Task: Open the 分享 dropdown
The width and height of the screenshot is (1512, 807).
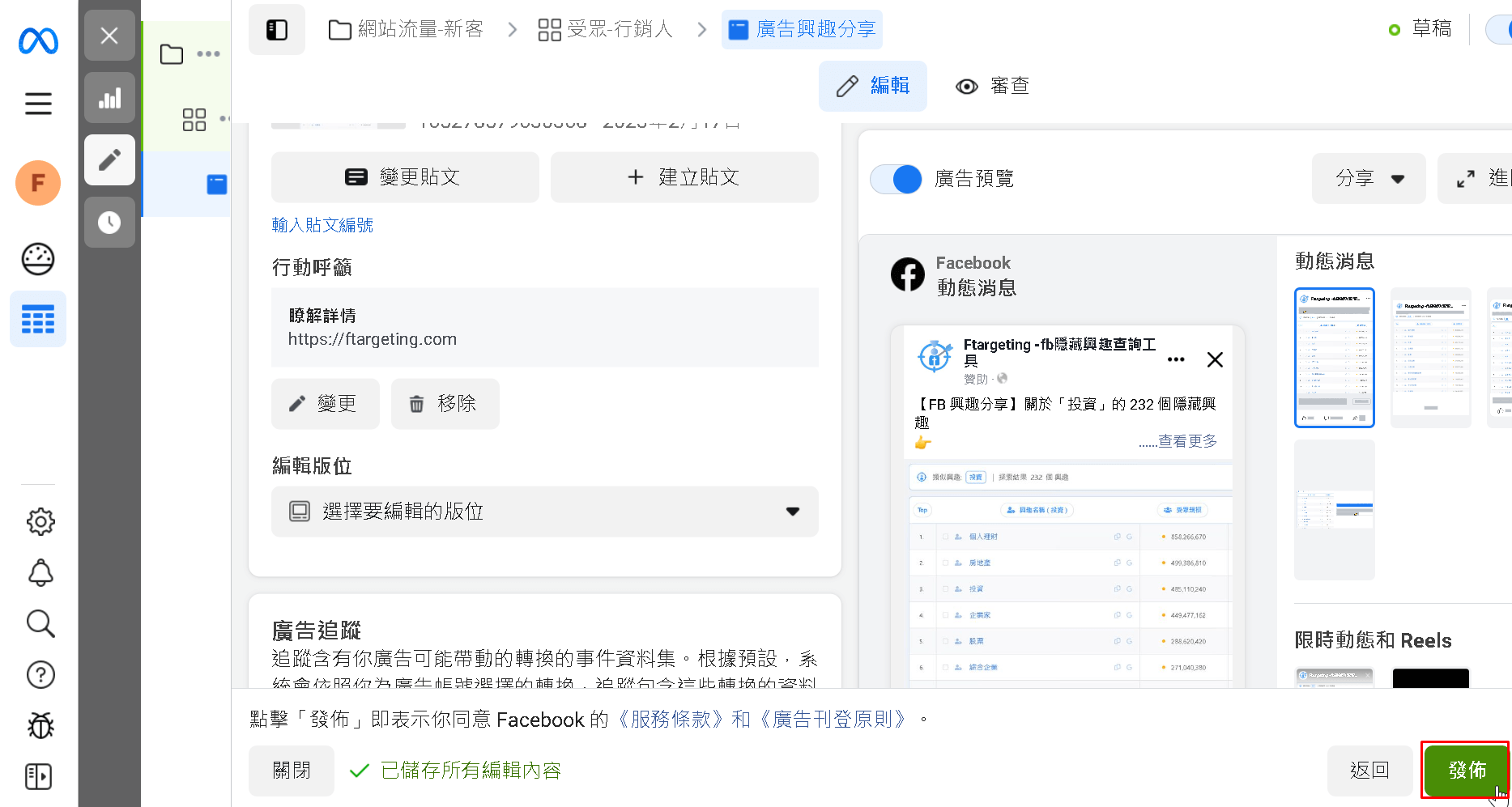Action: point(1369,179)
